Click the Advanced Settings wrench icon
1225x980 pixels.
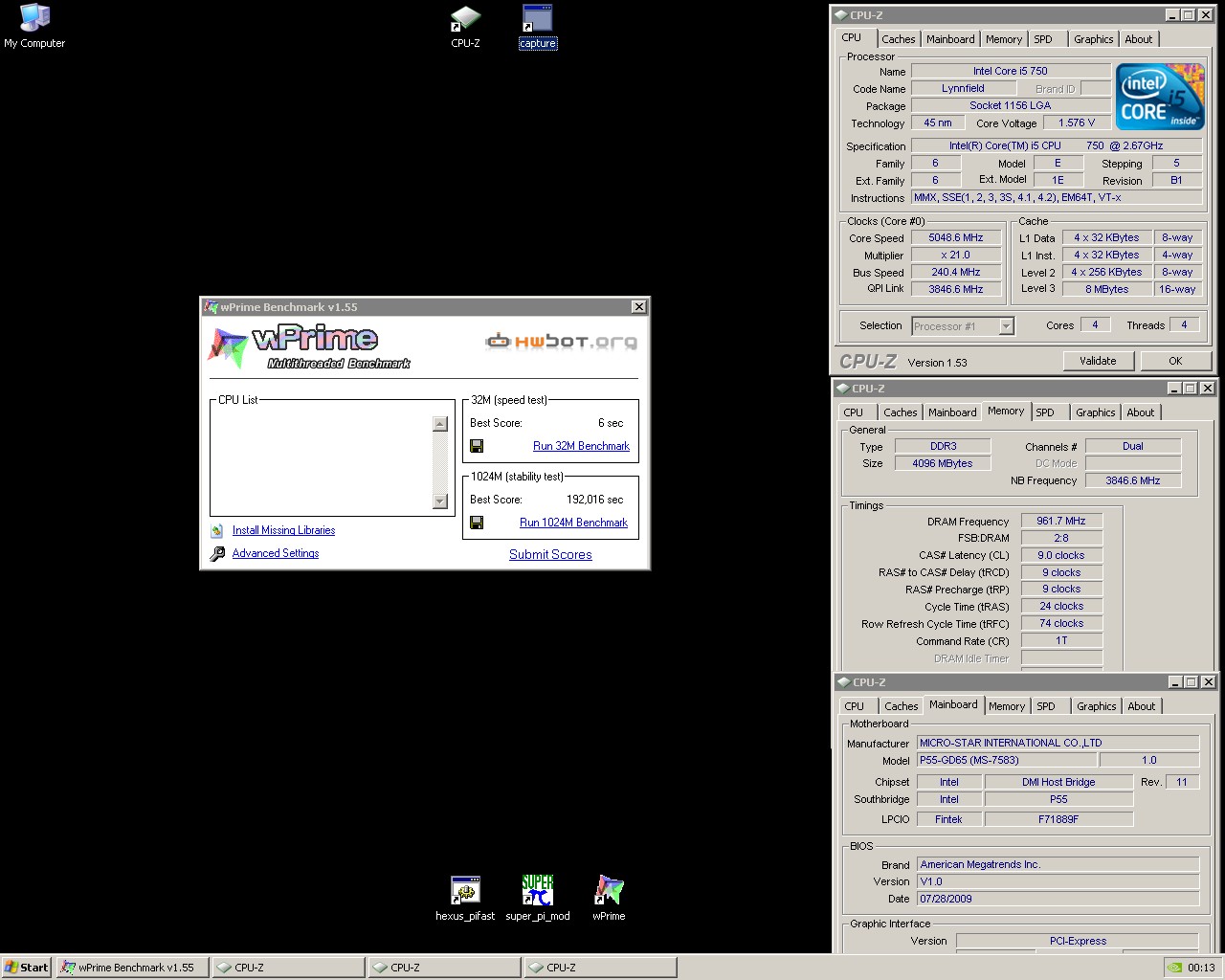pos(217,553)
